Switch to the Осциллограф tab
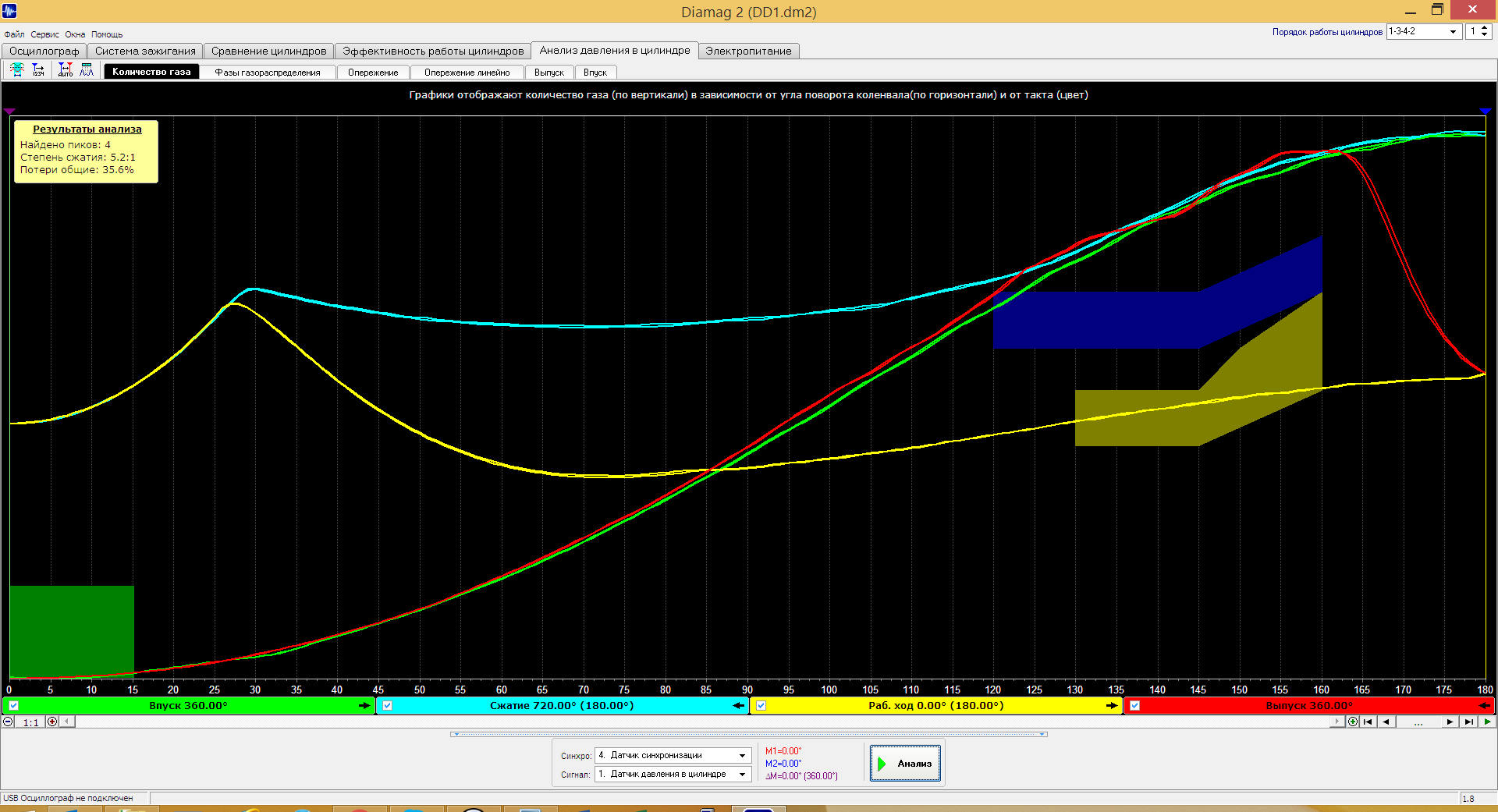The image size is (1498, 812). click(x=44, y=51)
